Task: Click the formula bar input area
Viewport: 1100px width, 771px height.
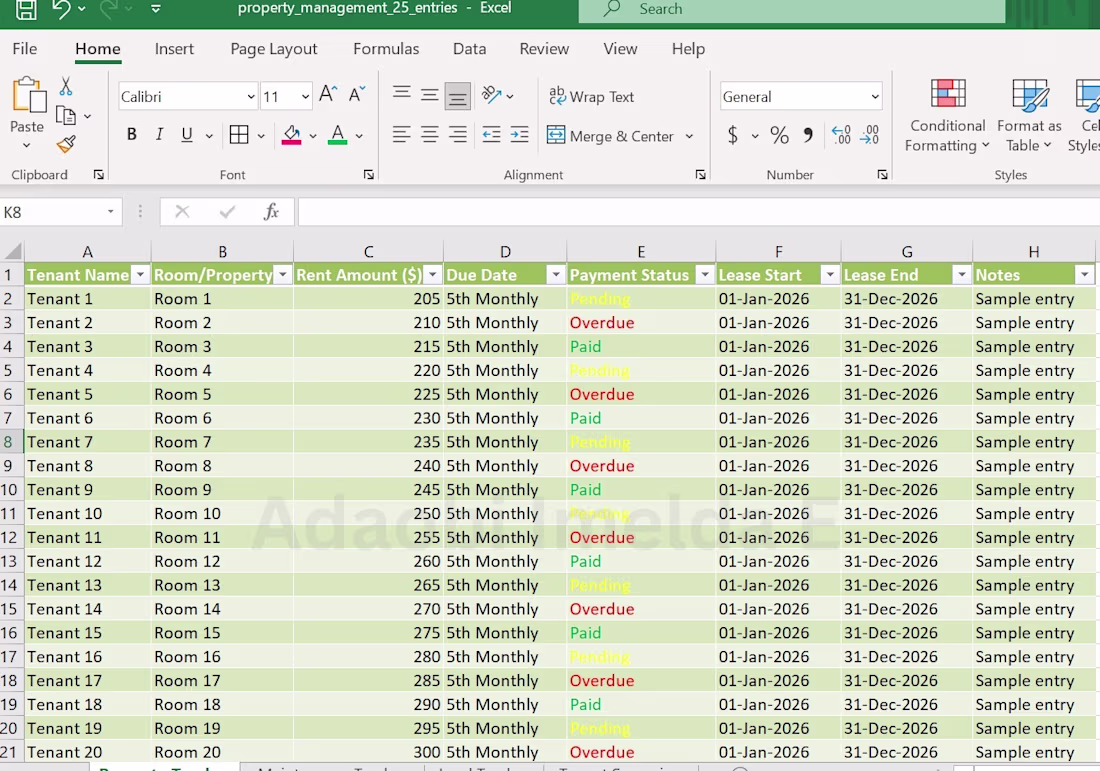Action: [x=699, y=212]
